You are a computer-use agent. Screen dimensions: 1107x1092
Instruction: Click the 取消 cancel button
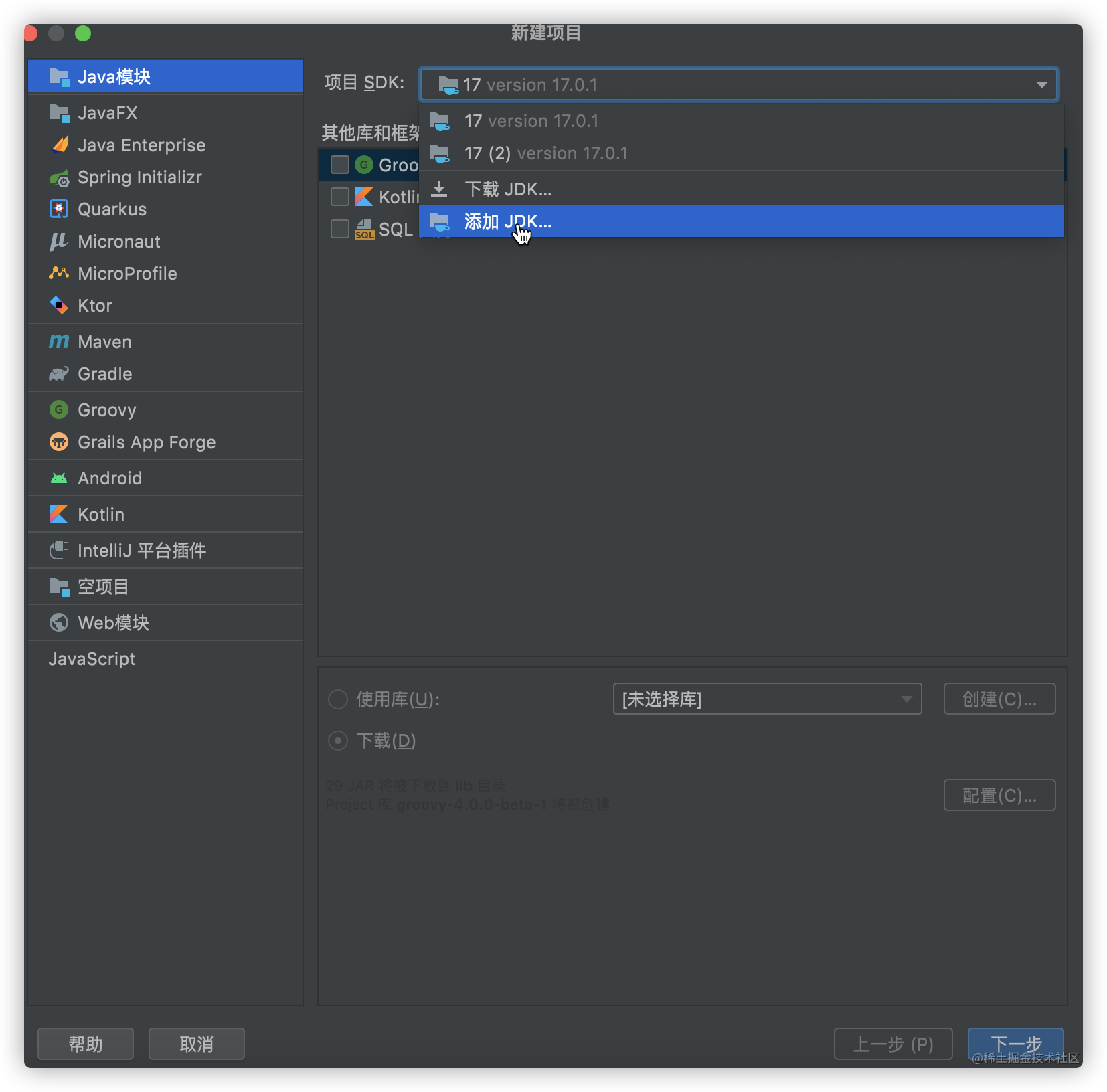point(197,1044)
